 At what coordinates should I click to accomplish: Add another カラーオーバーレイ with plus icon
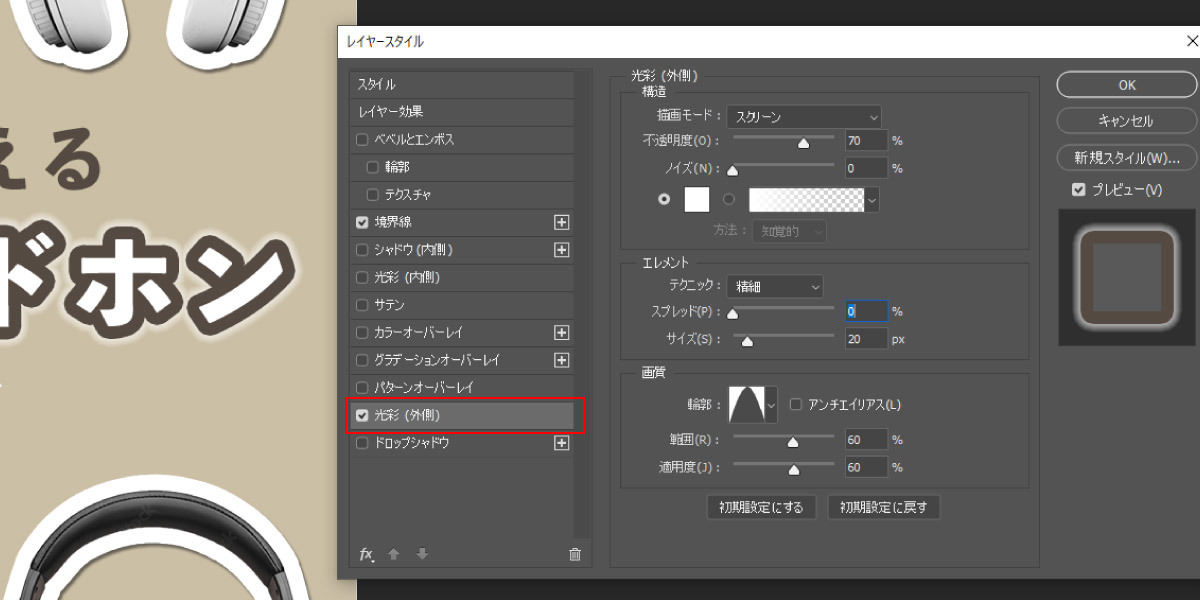tap(561, 332)
